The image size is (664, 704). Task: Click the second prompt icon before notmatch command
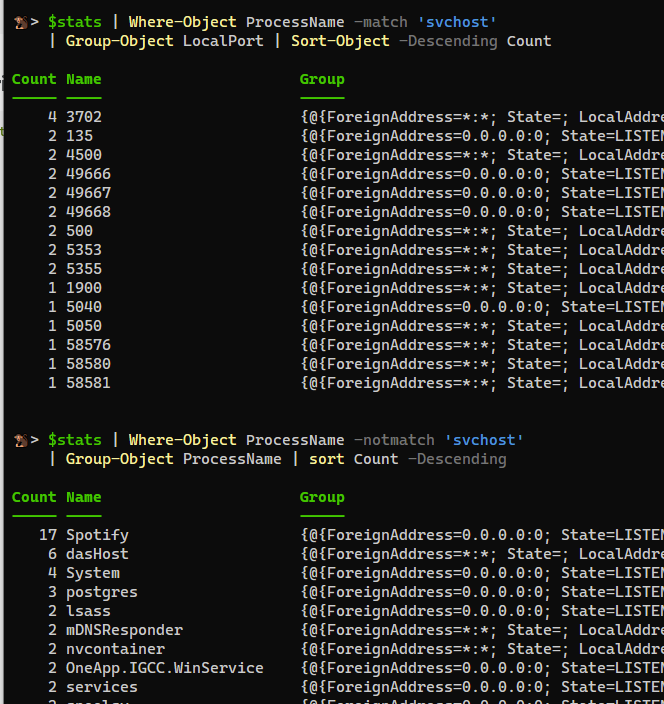(21, 440)
